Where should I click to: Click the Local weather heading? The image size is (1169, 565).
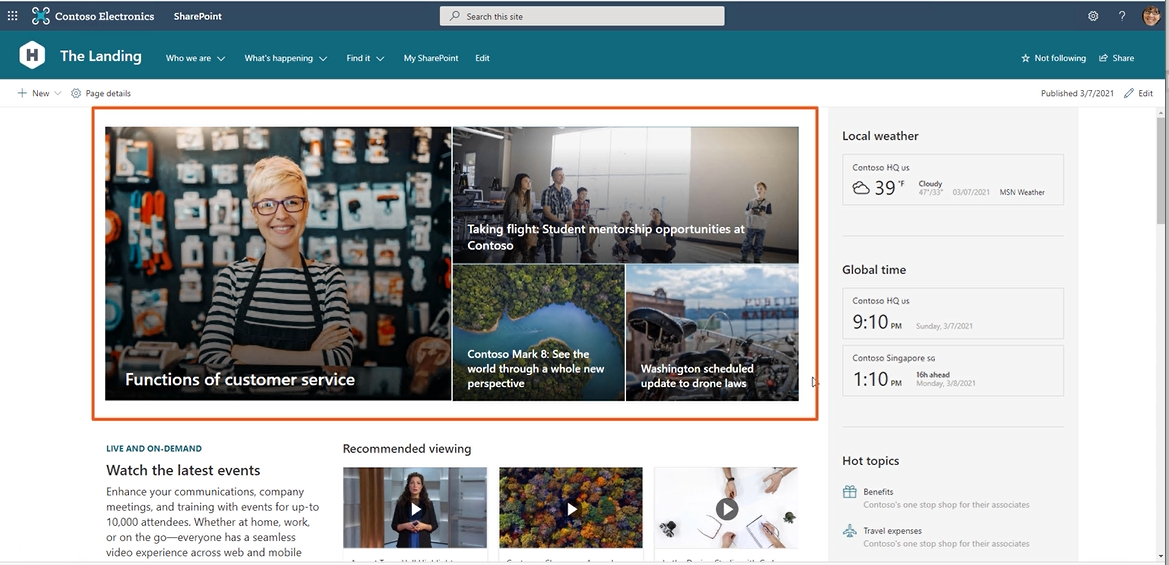click(880, 136)
